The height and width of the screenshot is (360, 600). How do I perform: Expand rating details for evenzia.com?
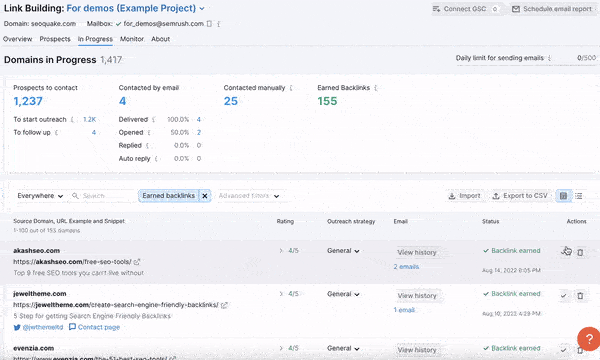point(281,349)
